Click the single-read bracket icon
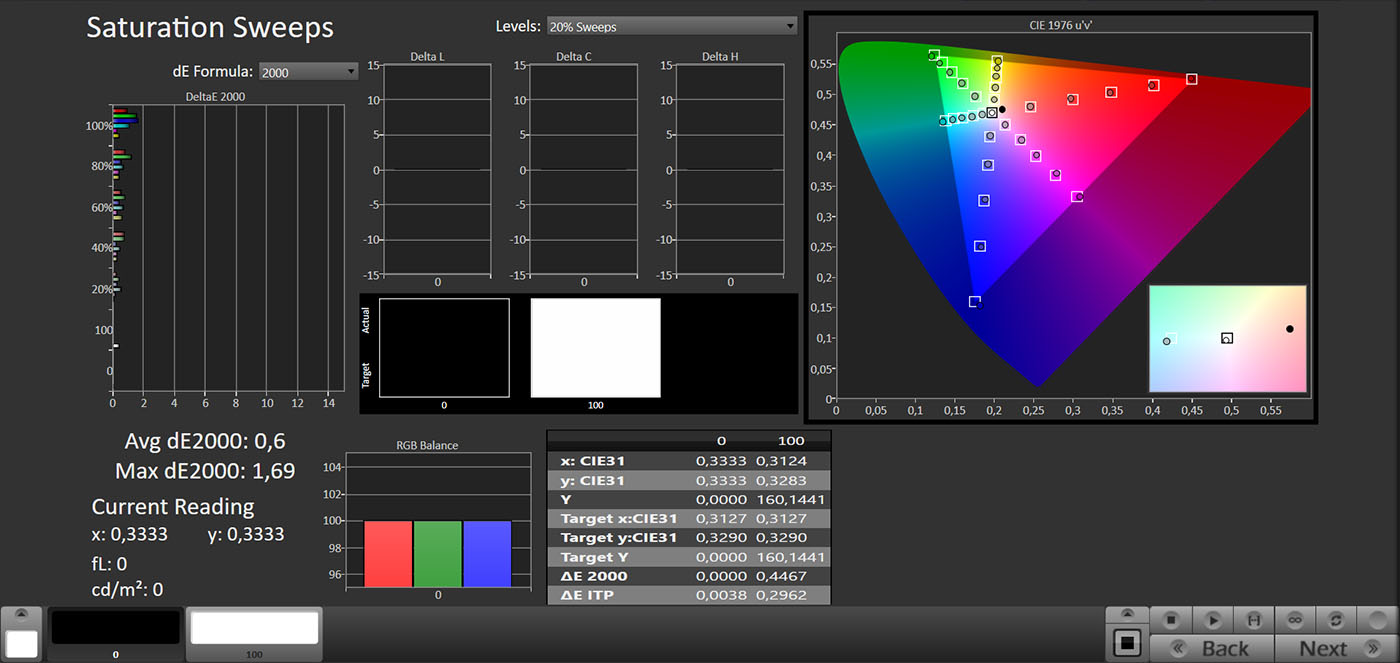Image resolution: width=1400 pixels, height=663 pixels. (x=1254, y=620)
